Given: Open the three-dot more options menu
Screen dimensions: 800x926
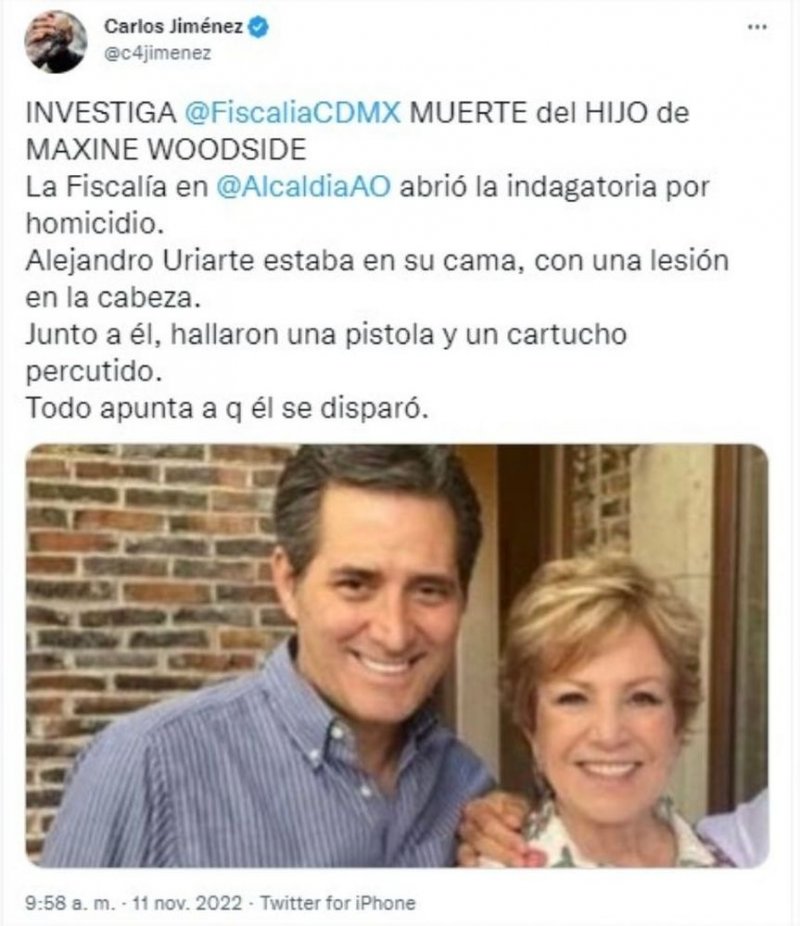Looking at the screenshot, I should (x=757, y=28).
